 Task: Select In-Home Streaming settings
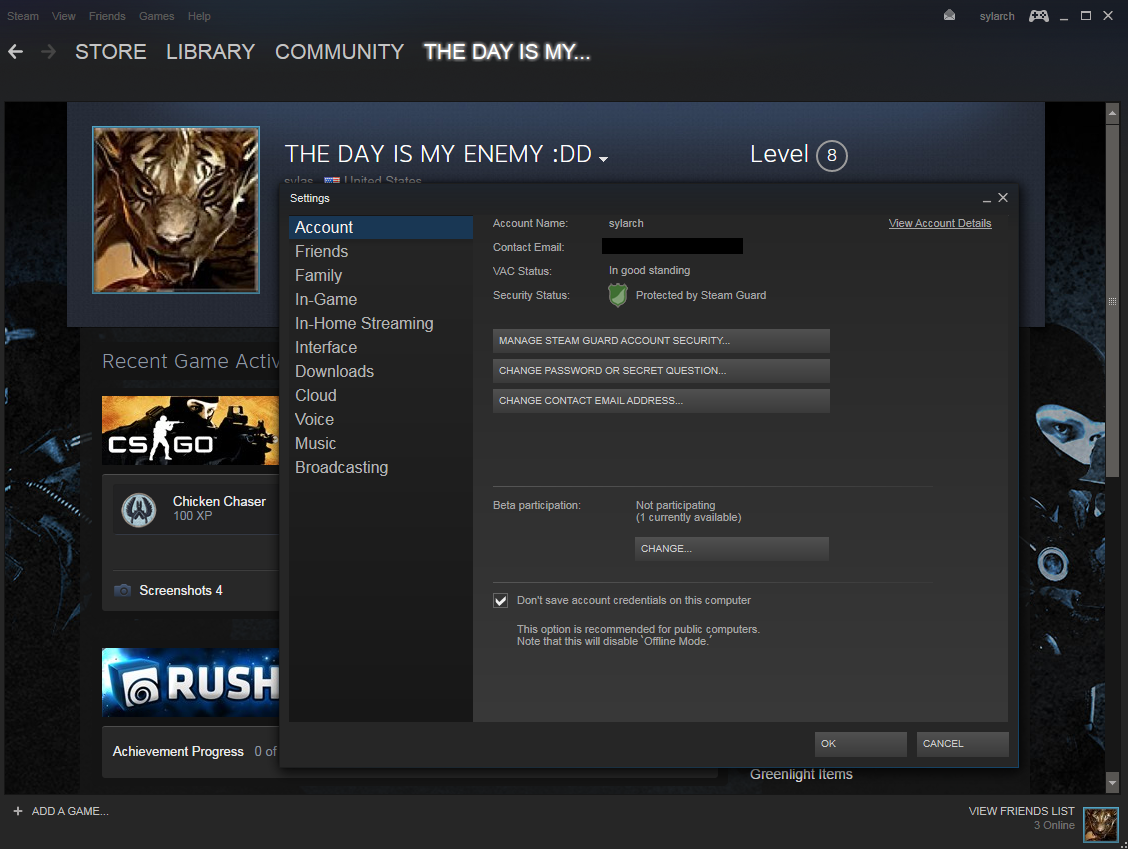pyautogui.click(x=381, y=324)
